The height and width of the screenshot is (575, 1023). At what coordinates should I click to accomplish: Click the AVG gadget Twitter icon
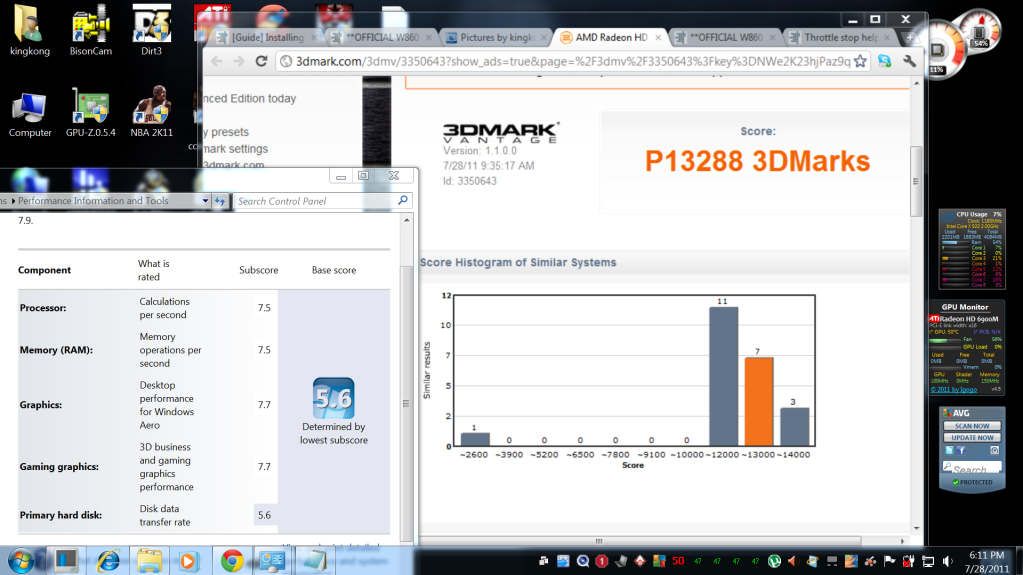949,450
